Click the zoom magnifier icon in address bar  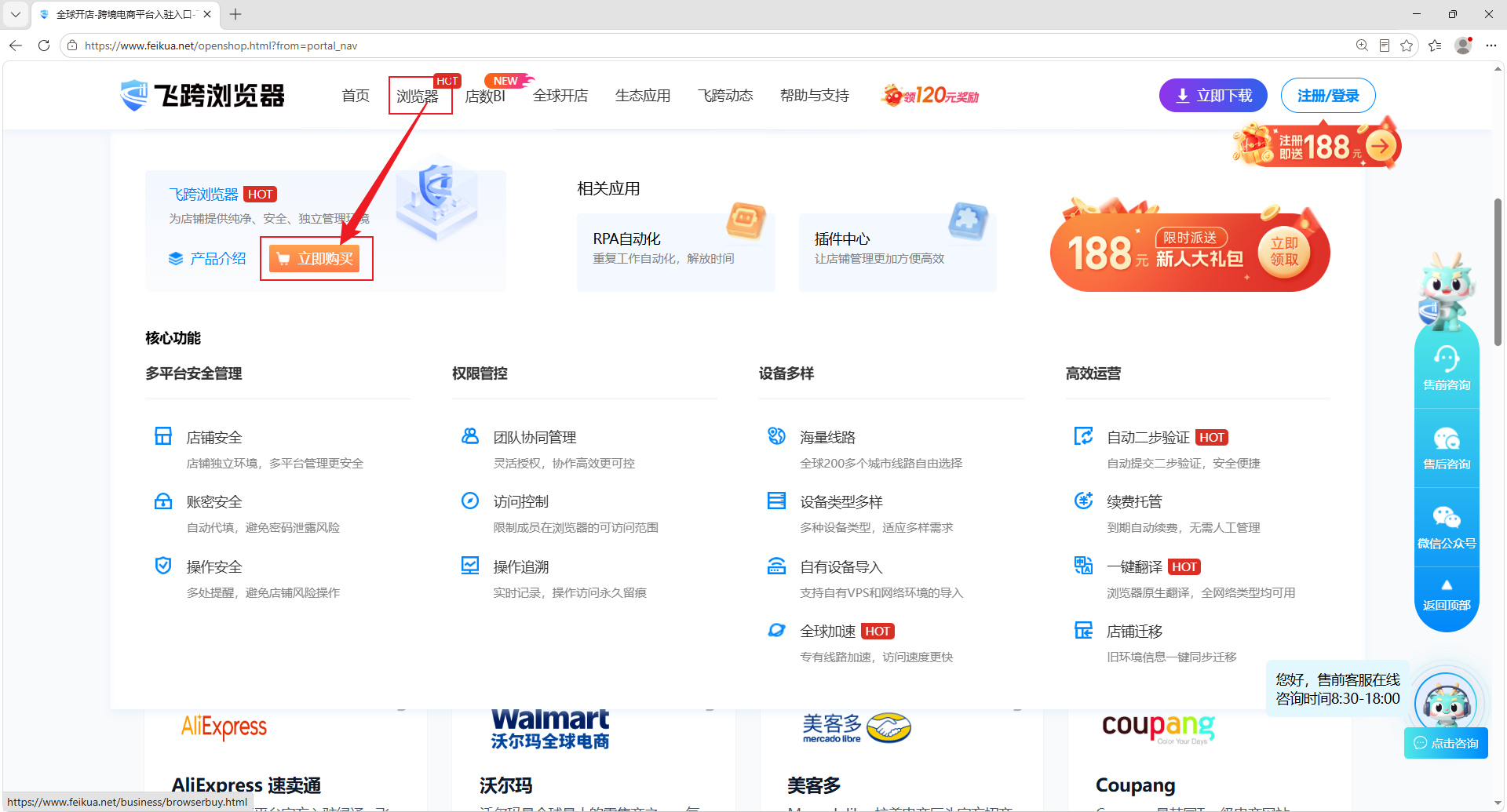pyautogui.click(x=1362, y=46)
